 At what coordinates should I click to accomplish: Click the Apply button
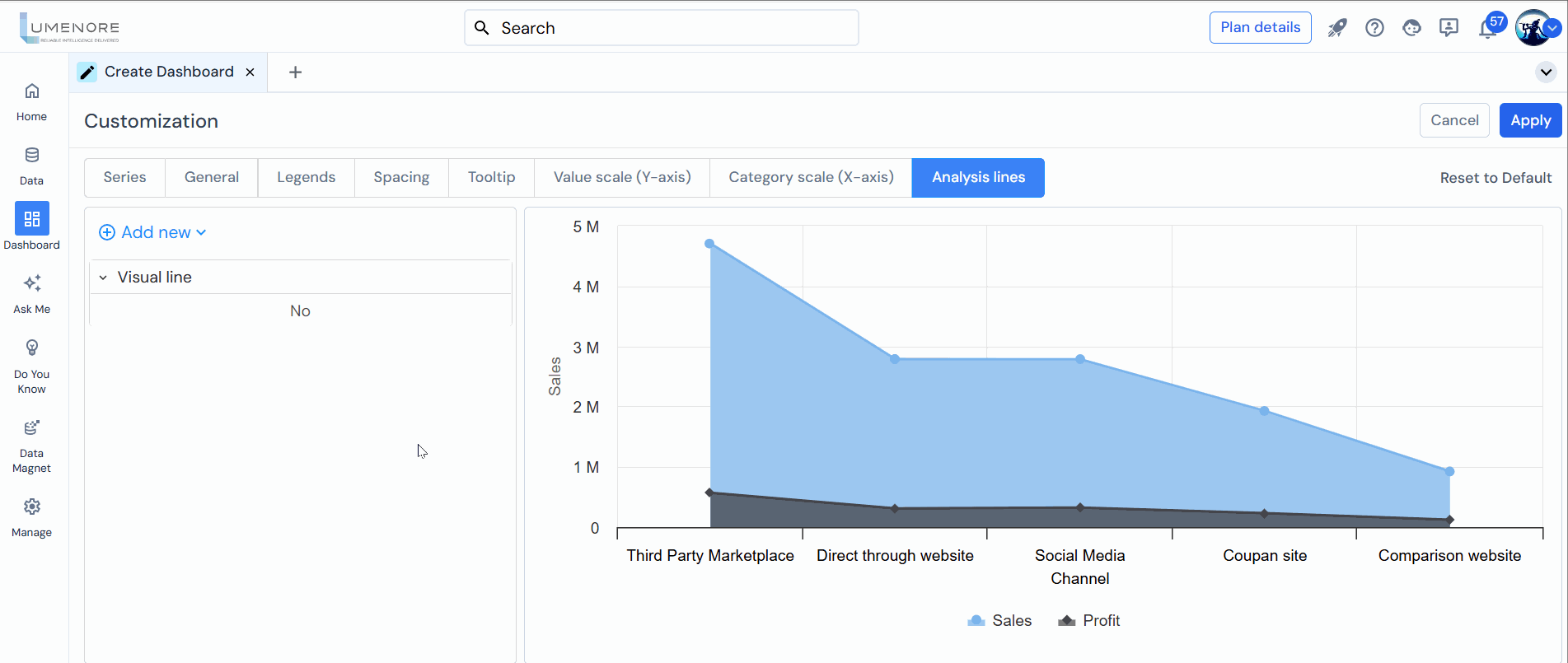pyautogui.click(x=1530, y=120)
